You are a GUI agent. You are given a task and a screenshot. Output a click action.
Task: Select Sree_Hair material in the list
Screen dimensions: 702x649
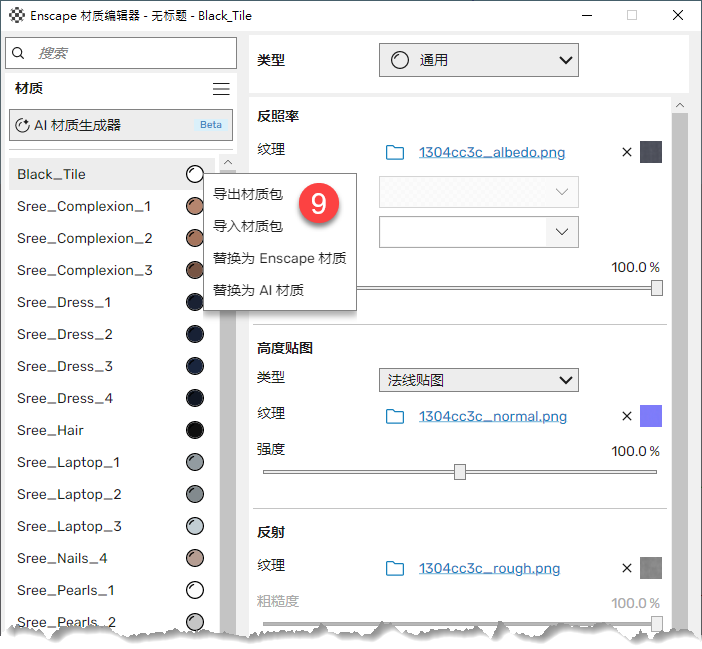[x=50, y=430]
